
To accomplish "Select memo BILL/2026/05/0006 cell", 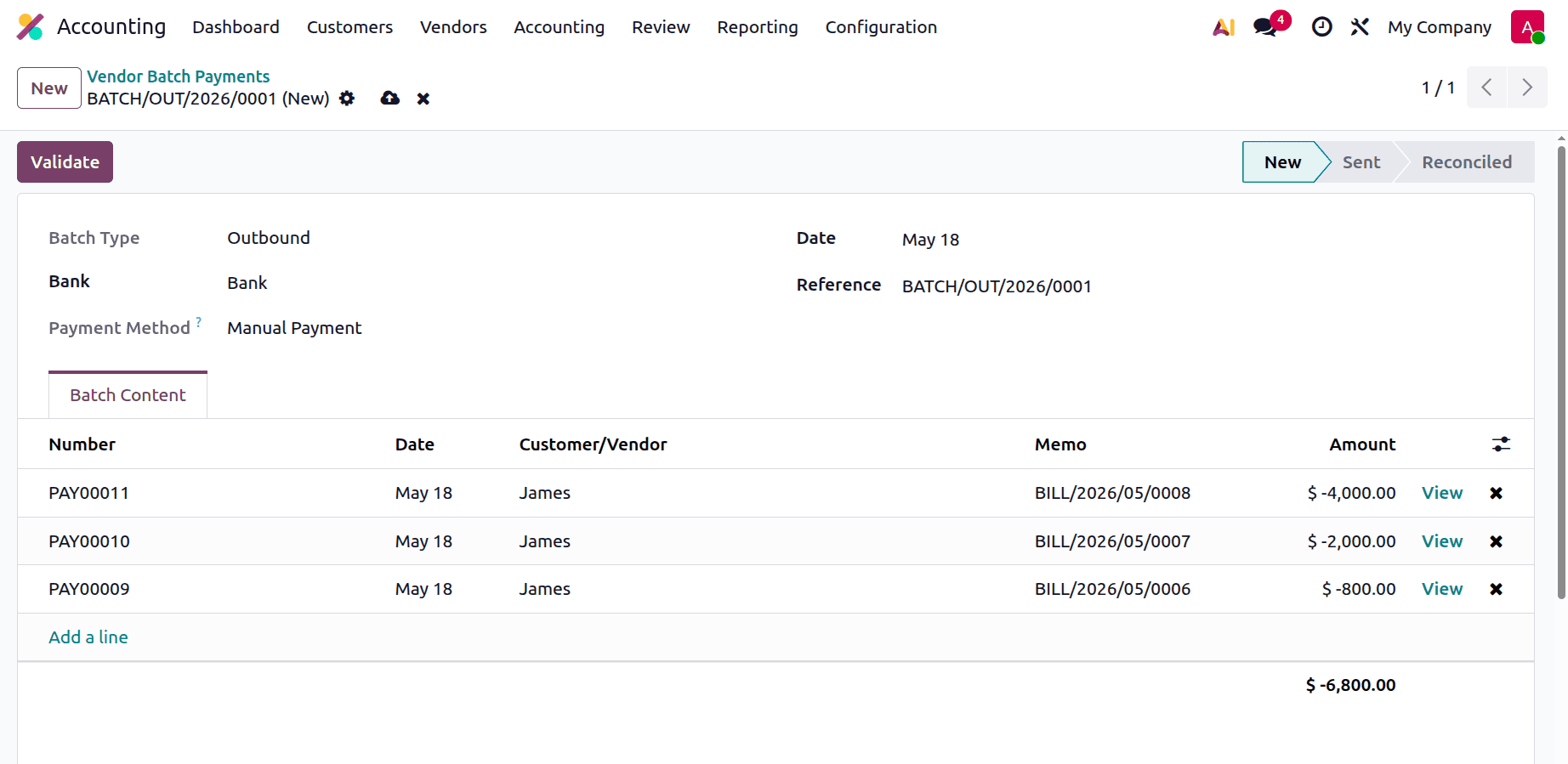I will [1112, 589].
